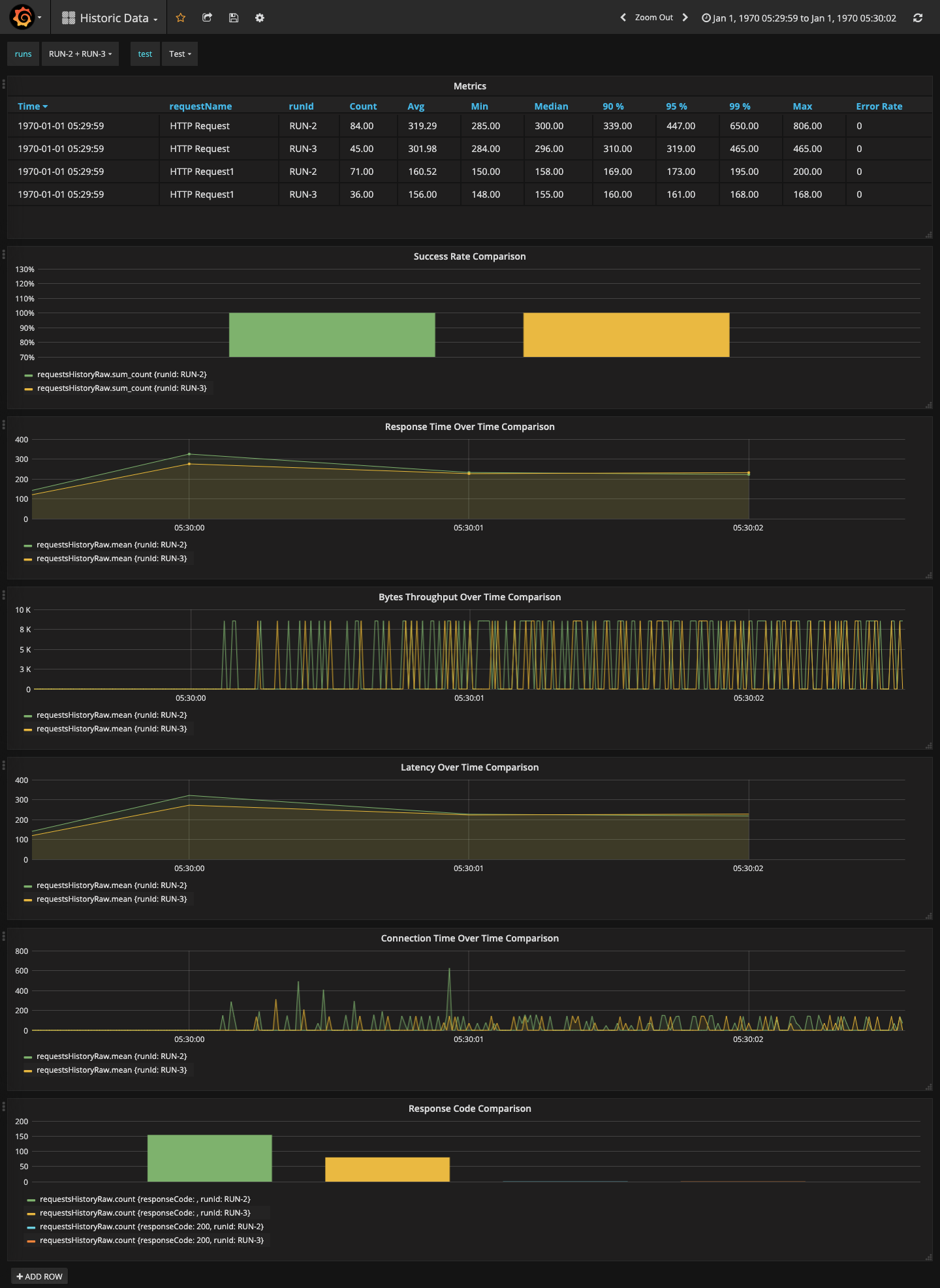Open Latency Over Time Comparison panel menu
Screen dimensions: 940x1288
[470, 767]
